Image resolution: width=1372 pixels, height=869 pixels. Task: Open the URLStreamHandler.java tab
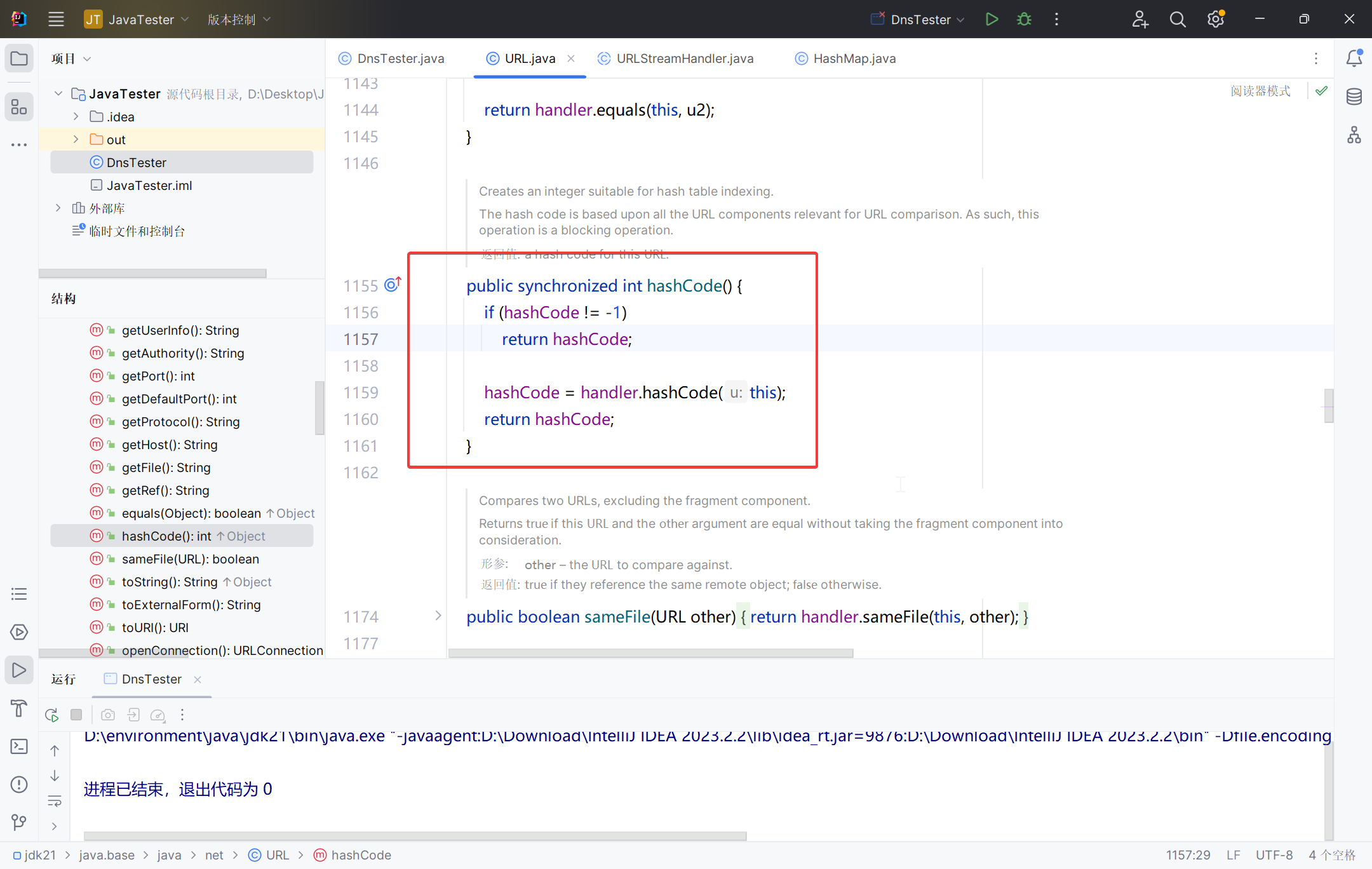pyautogui.click(x=684, y=58)
